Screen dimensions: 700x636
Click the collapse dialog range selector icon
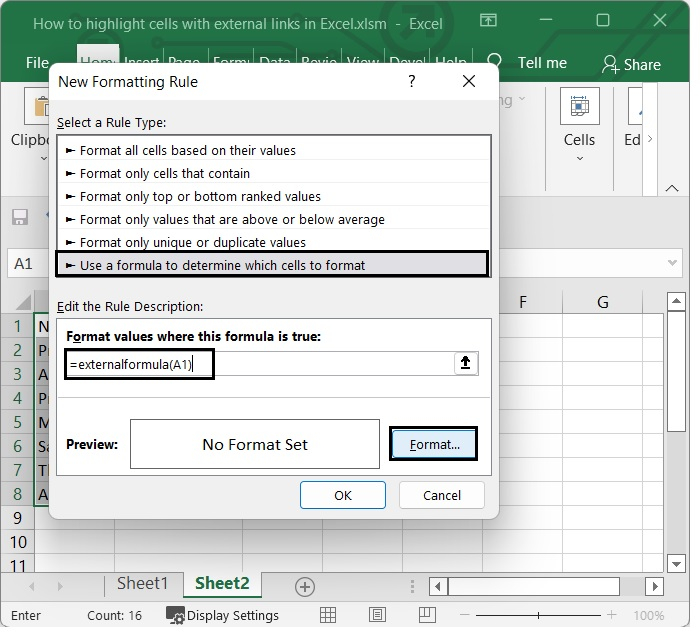tap(465, 364)
